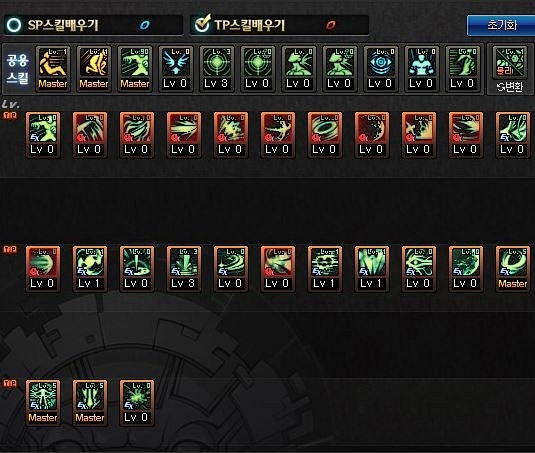Toggle the 물리 physical type icon
Image resolution: width=535 pixels, height=453 pixels.
click(510, 62)
